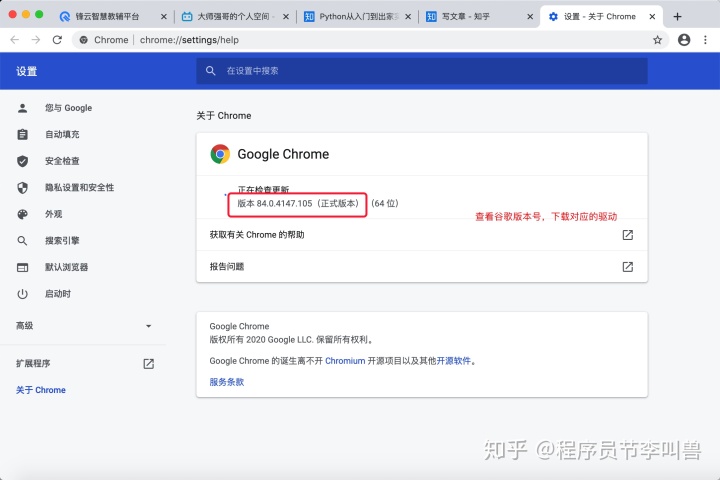
Task: Go back using the browser back arrow
Action: pyautogui.click(x=15, y=40)
